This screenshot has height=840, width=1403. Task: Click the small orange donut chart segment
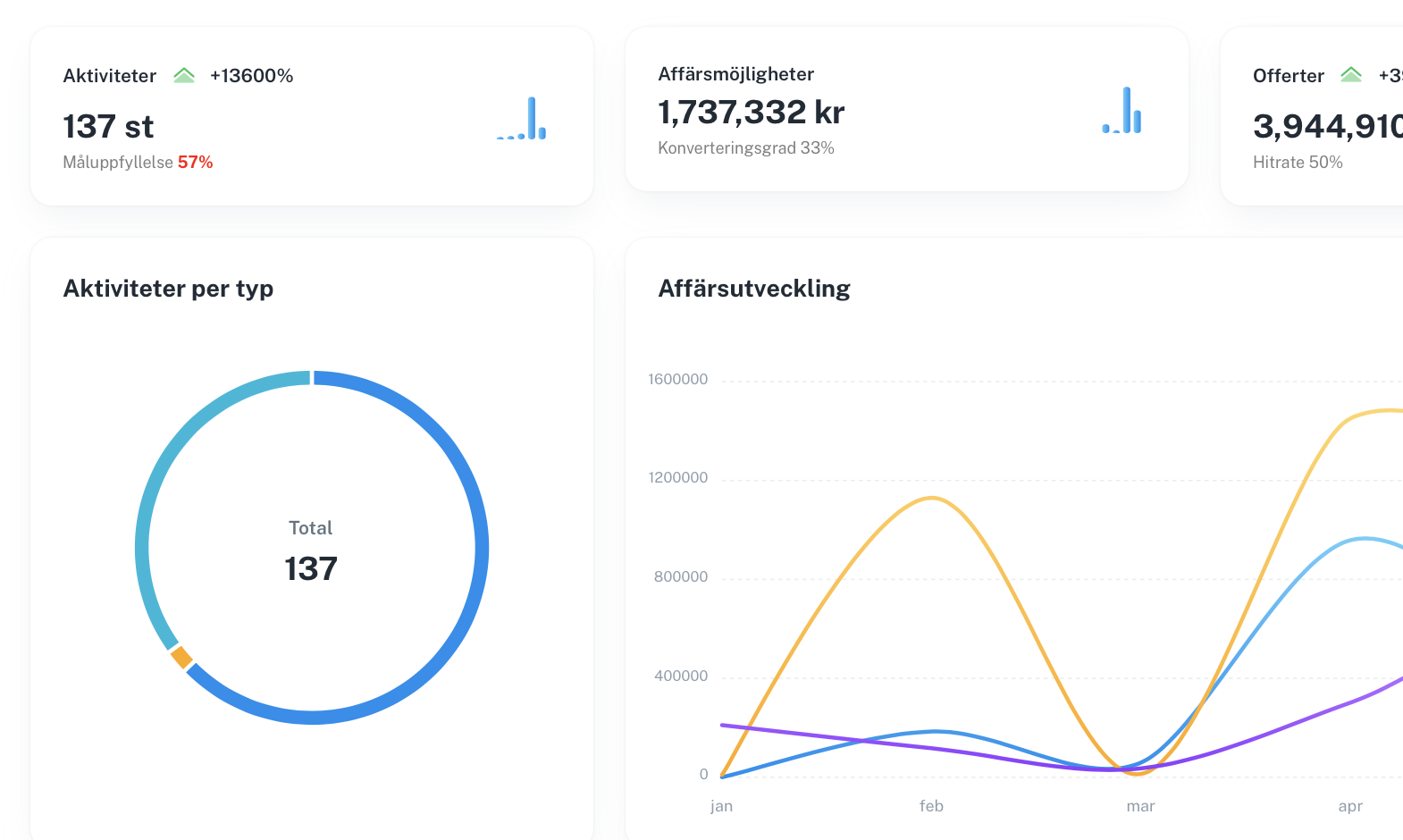(181, 658)
